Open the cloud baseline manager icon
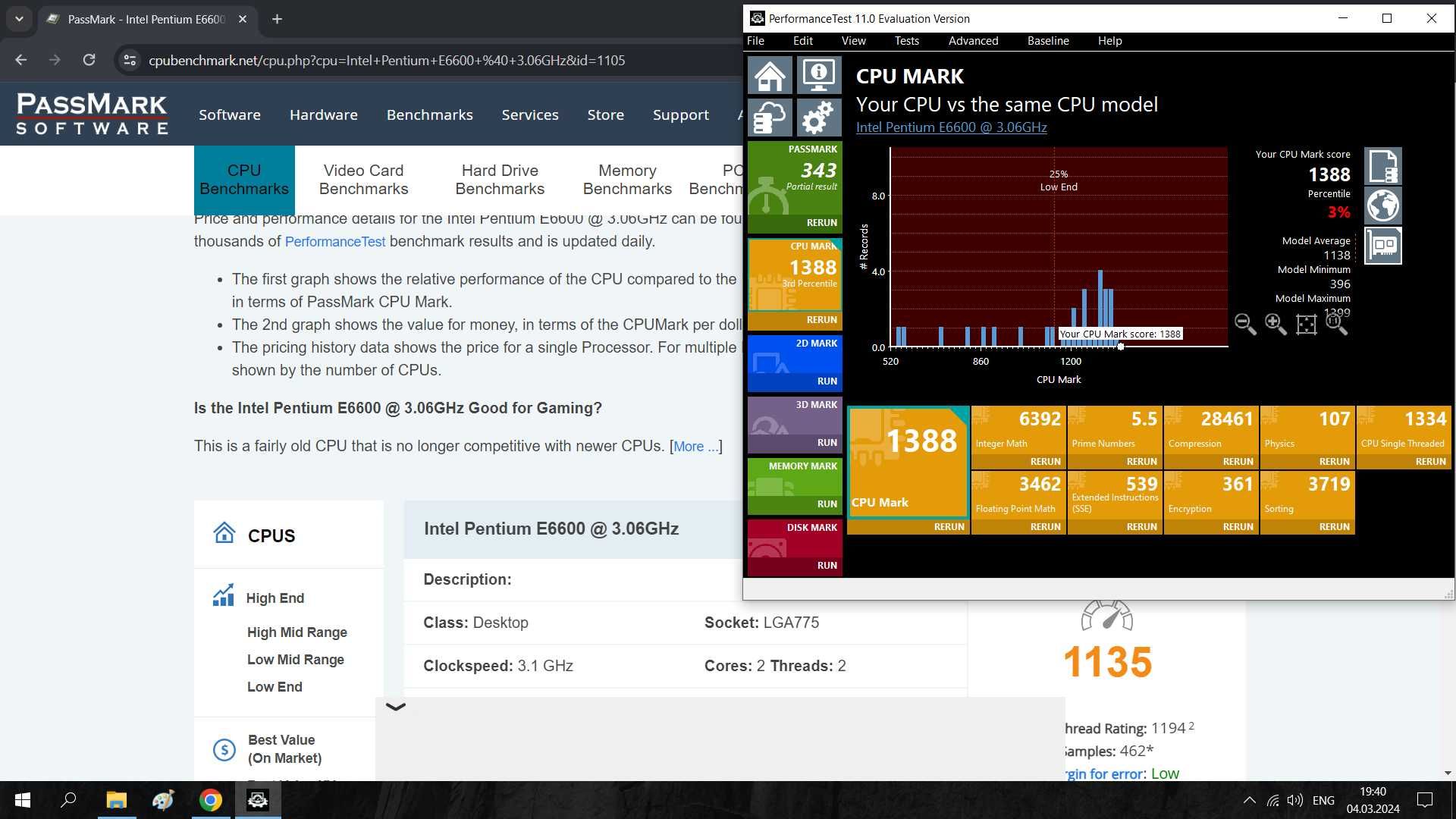The image size is (1456, 819). 770,118
